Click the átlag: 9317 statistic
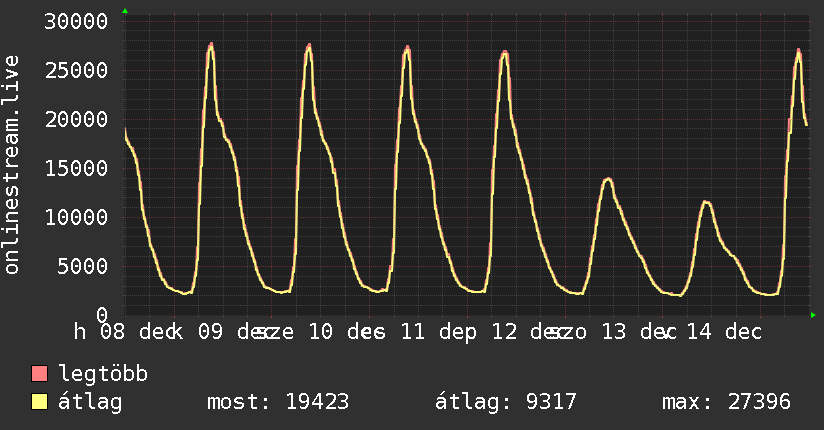The width and height of the screenshot is (824, 430). [x=506, y=402]
